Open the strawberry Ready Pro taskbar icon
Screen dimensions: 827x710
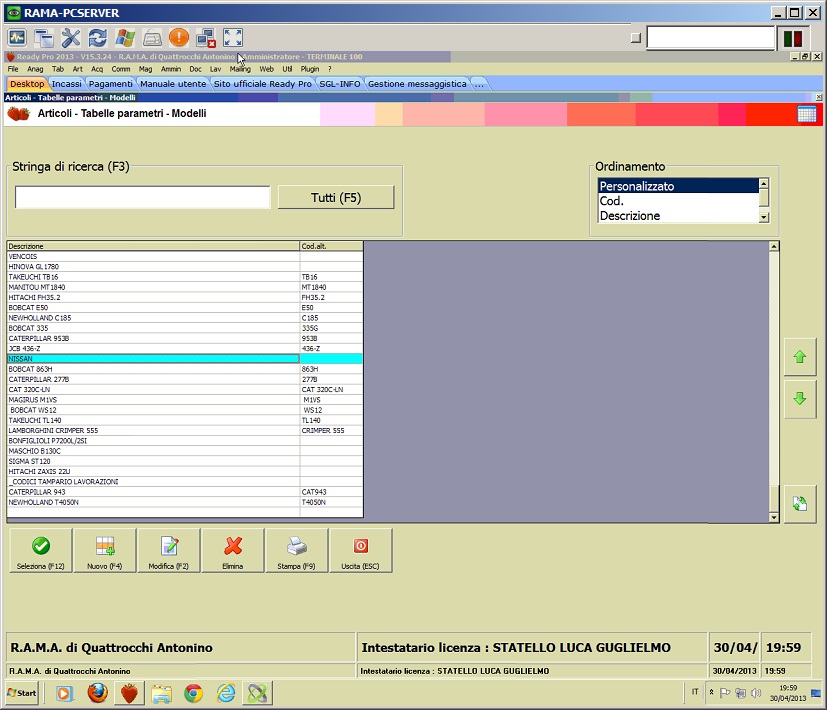point(129,693)
